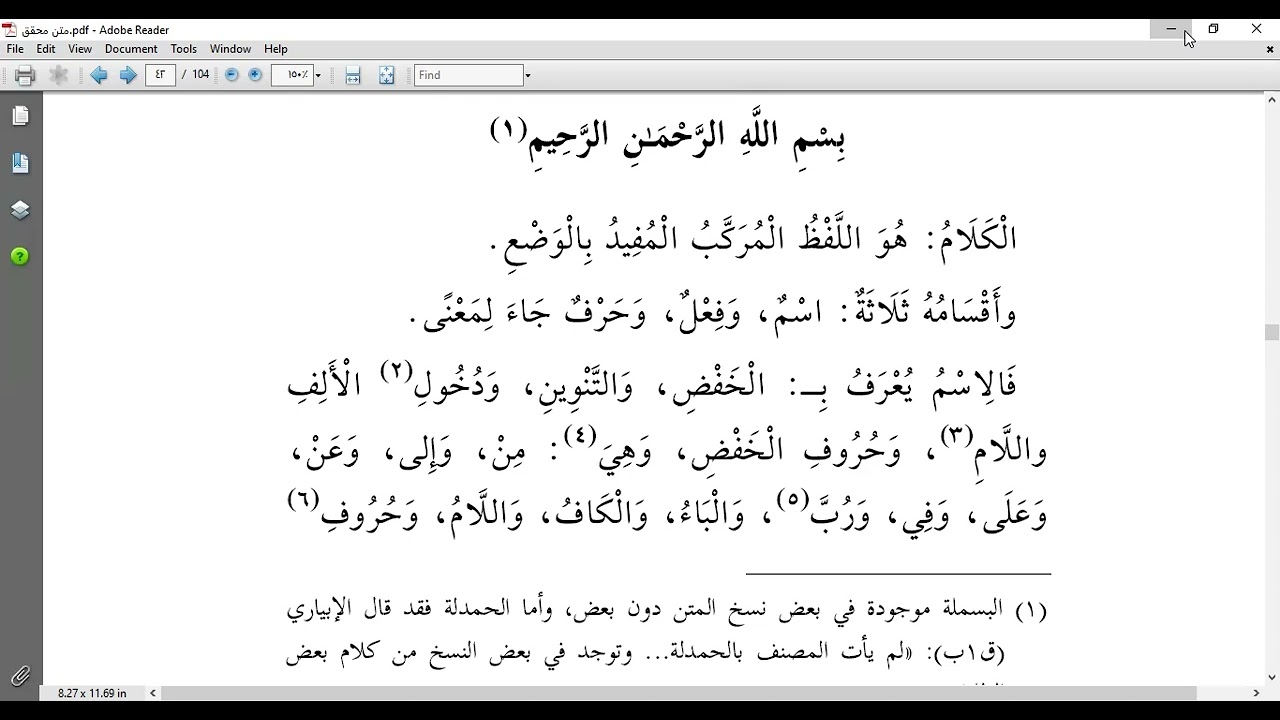Screen dimensions: 1280x720
Task: Close the document with the menu-bar X
Action: pyautogui.click(x=1271, y=49)
